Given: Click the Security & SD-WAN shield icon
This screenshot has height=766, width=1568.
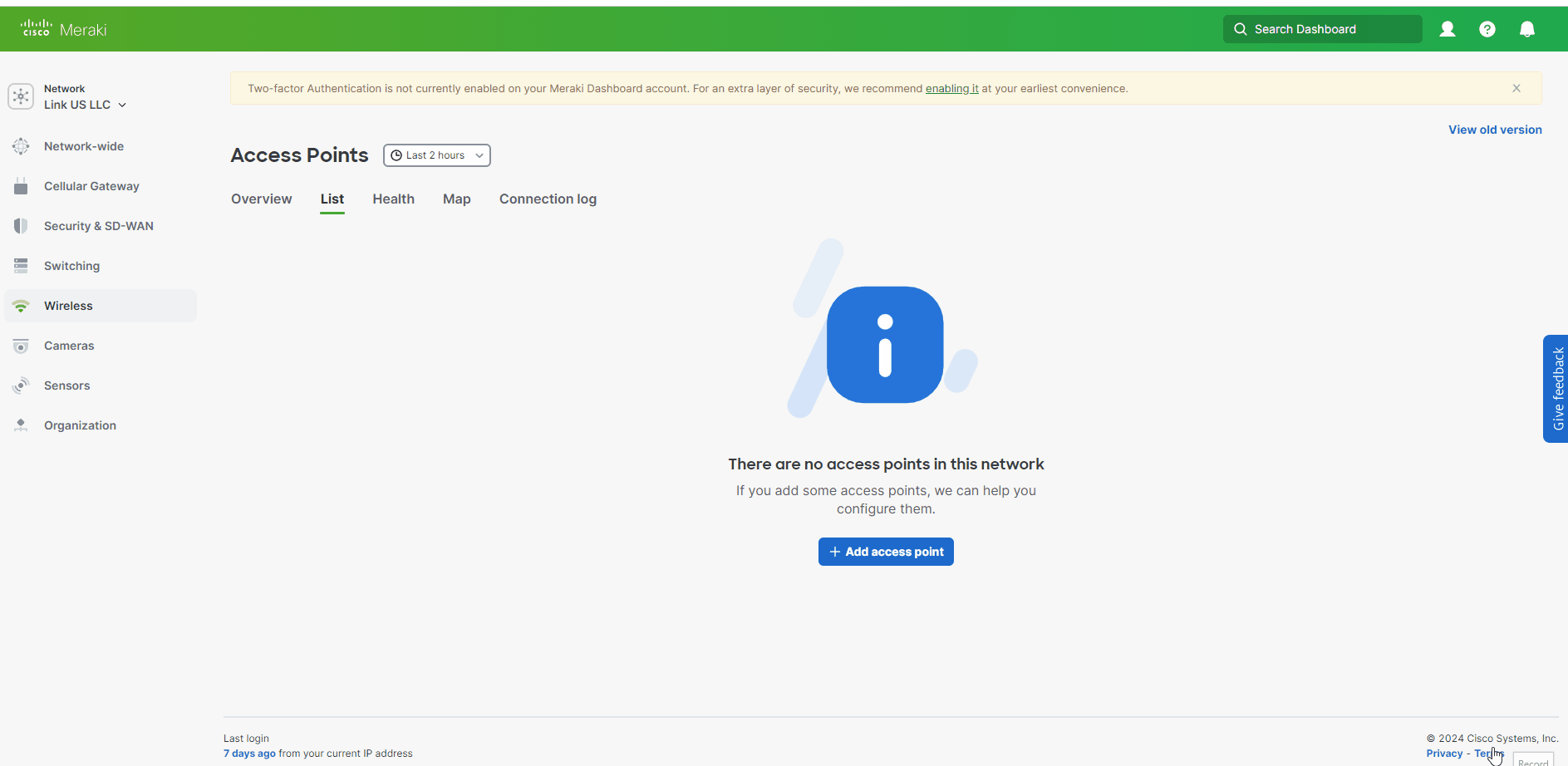Looking at the screenshot, I should coord(22,226).
